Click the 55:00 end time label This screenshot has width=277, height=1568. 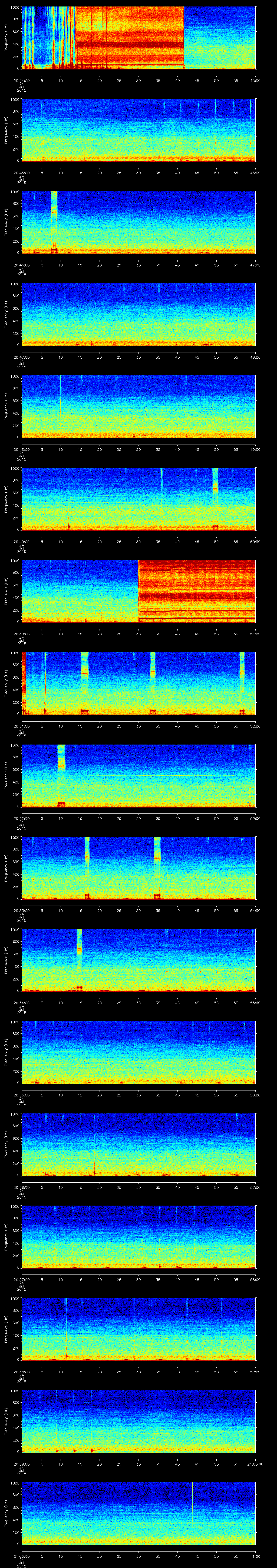tap(256, 1003)
